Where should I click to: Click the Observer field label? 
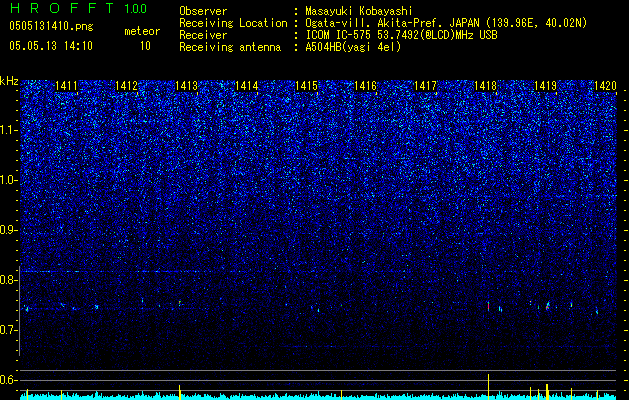pos(203,11)
